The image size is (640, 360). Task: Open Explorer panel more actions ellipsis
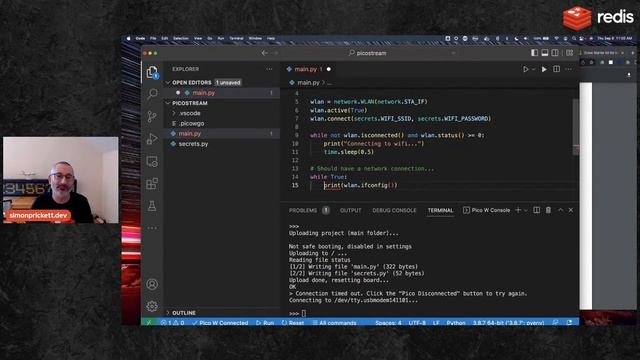coord(269,69)
